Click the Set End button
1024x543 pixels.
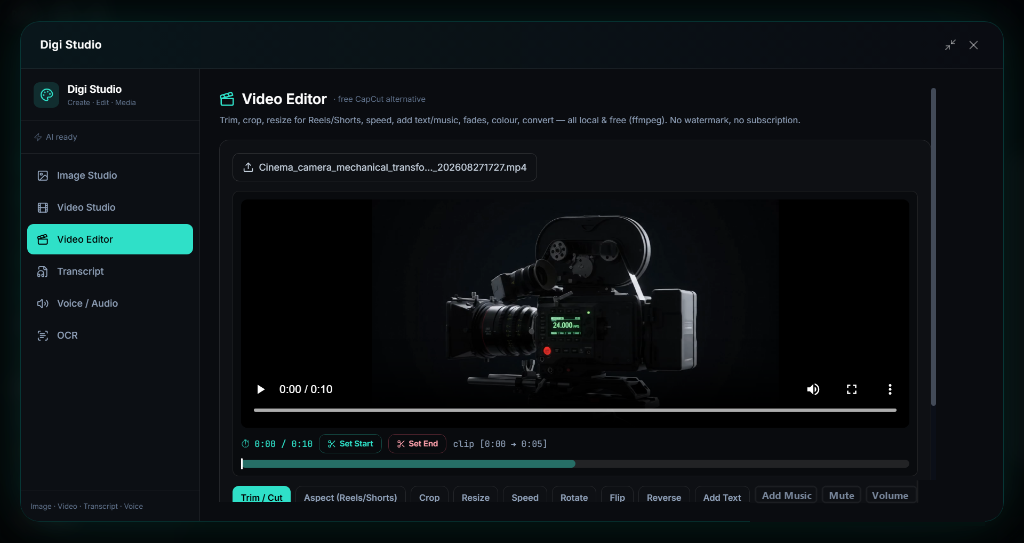coord(417,444)
